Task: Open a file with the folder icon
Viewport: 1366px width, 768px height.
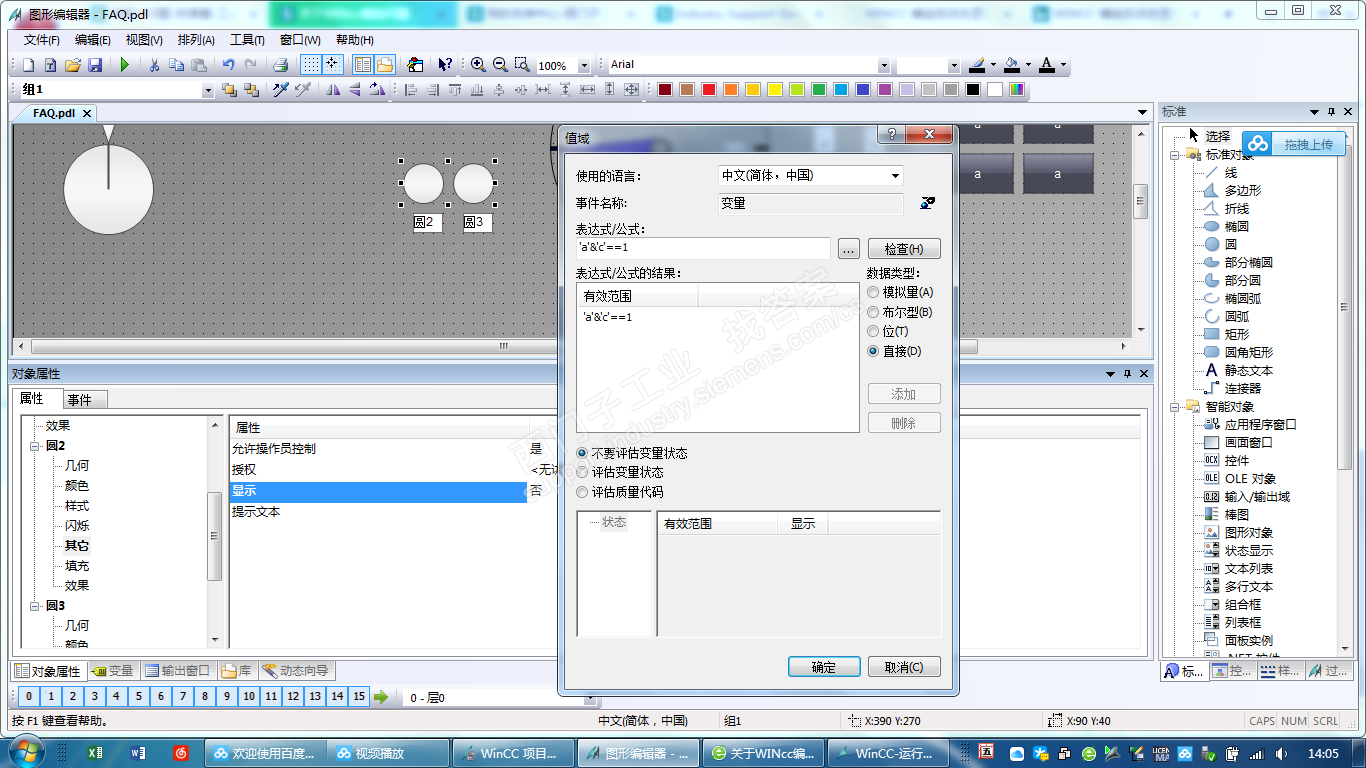Action: point(72,65)
